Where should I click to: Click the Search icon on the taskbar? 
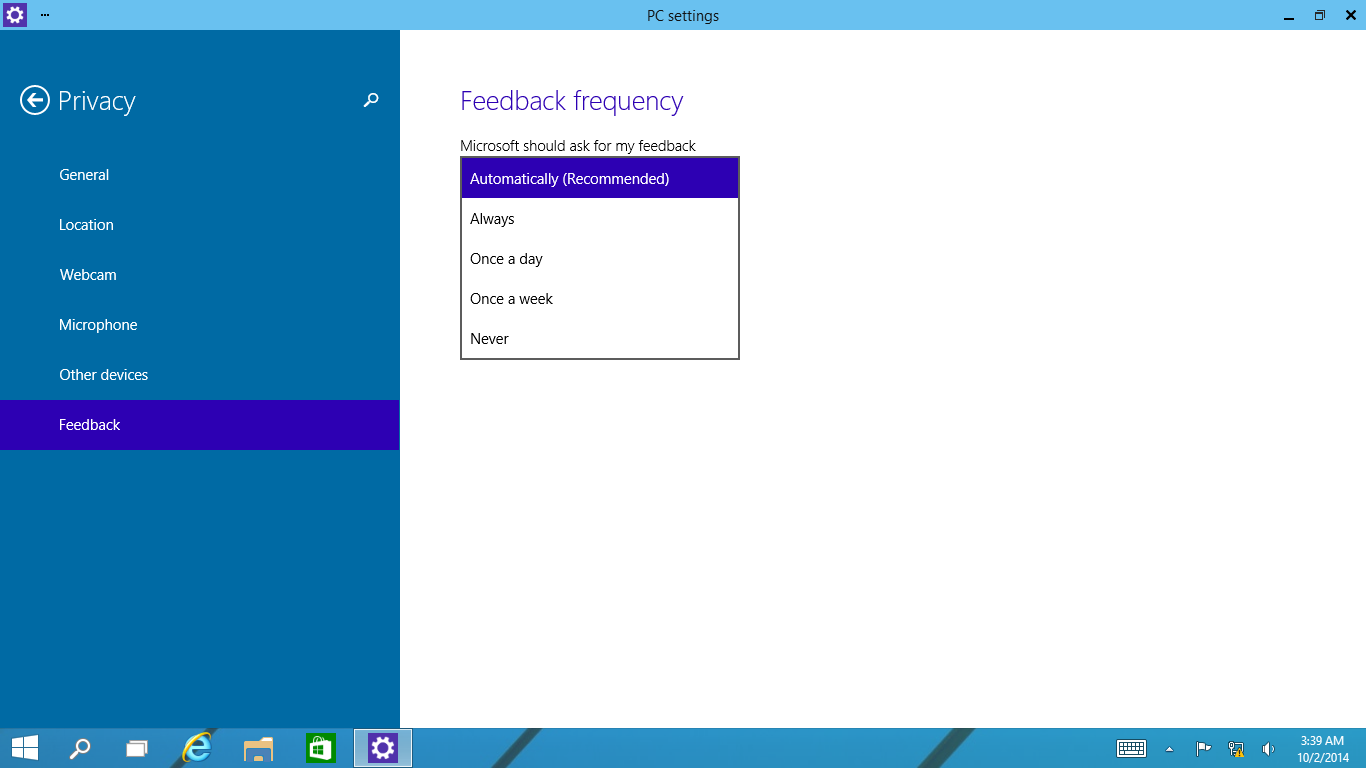point(80,747)
